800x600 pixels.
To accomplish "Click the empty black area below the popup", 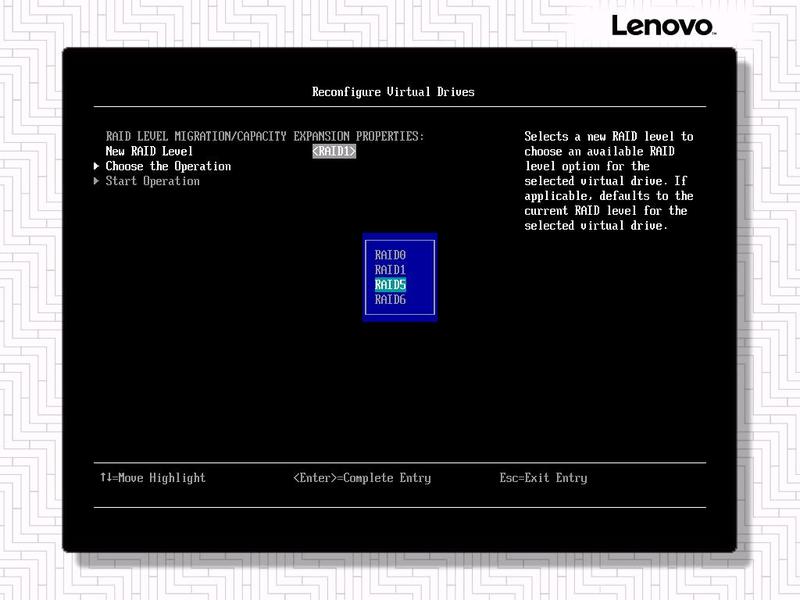I will pos(400,390).
